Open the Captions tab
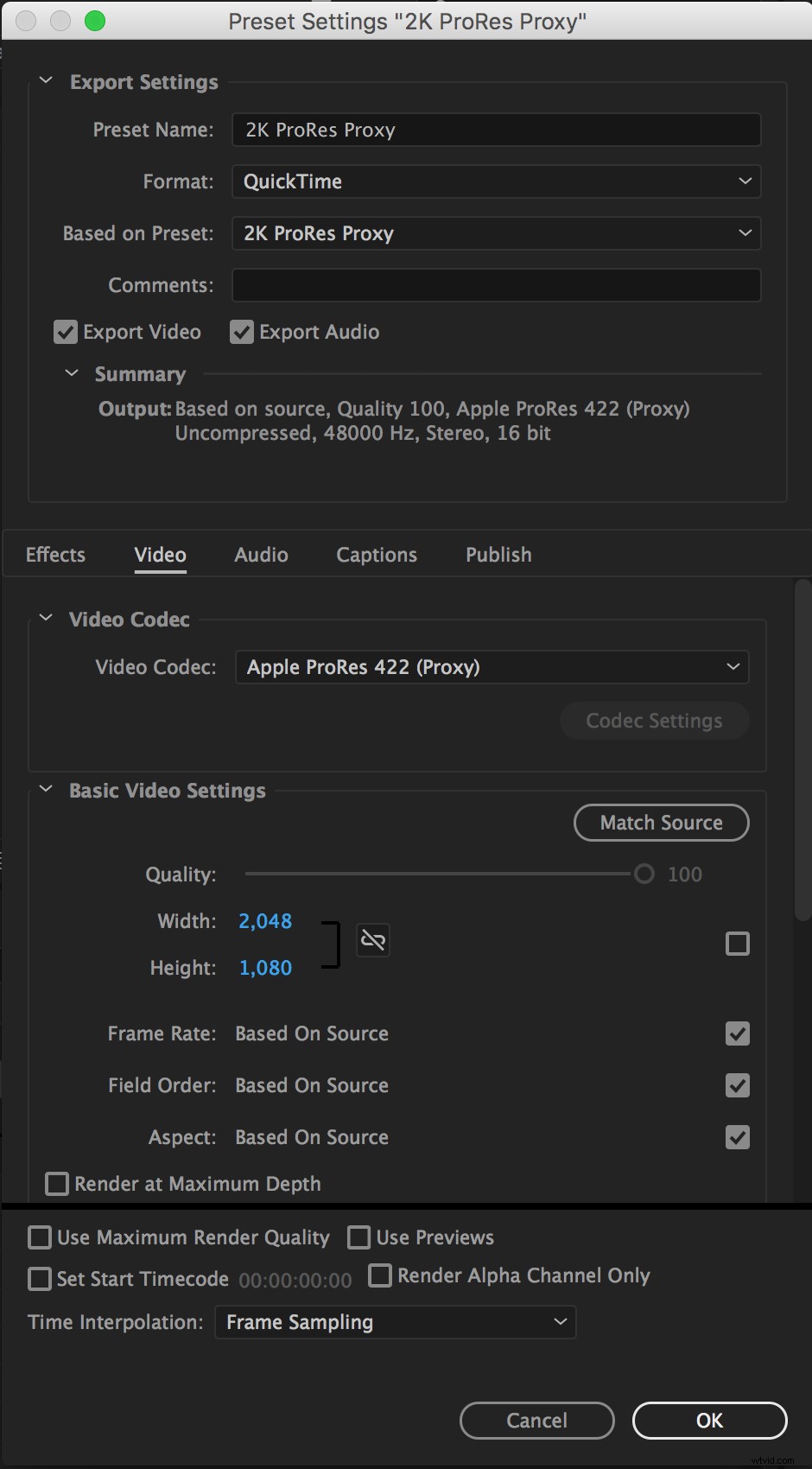This screenshot has width=812, height=1469. [x=377, y=555]
